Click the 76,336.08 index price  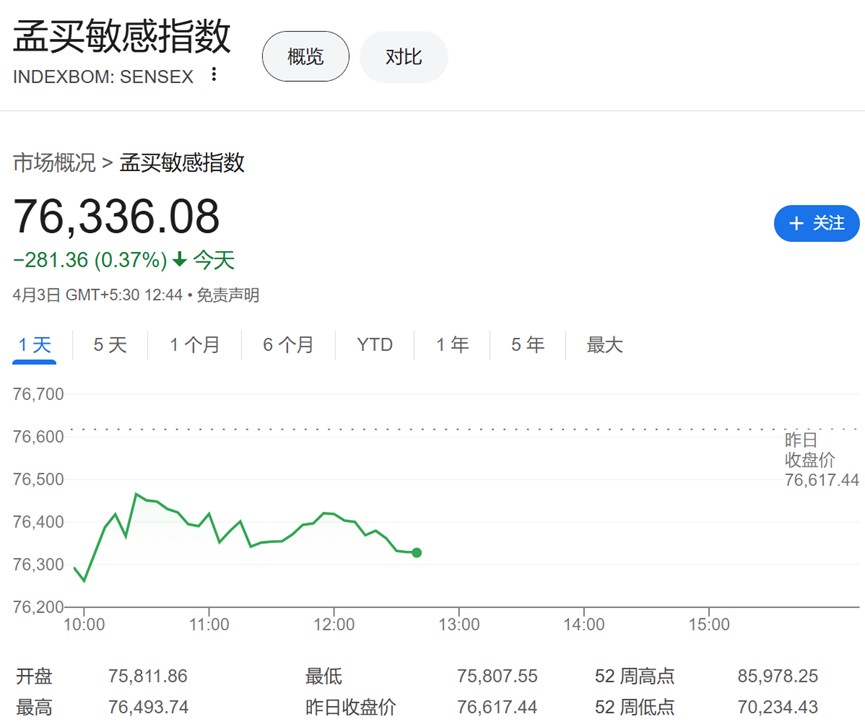coord(116,216)
